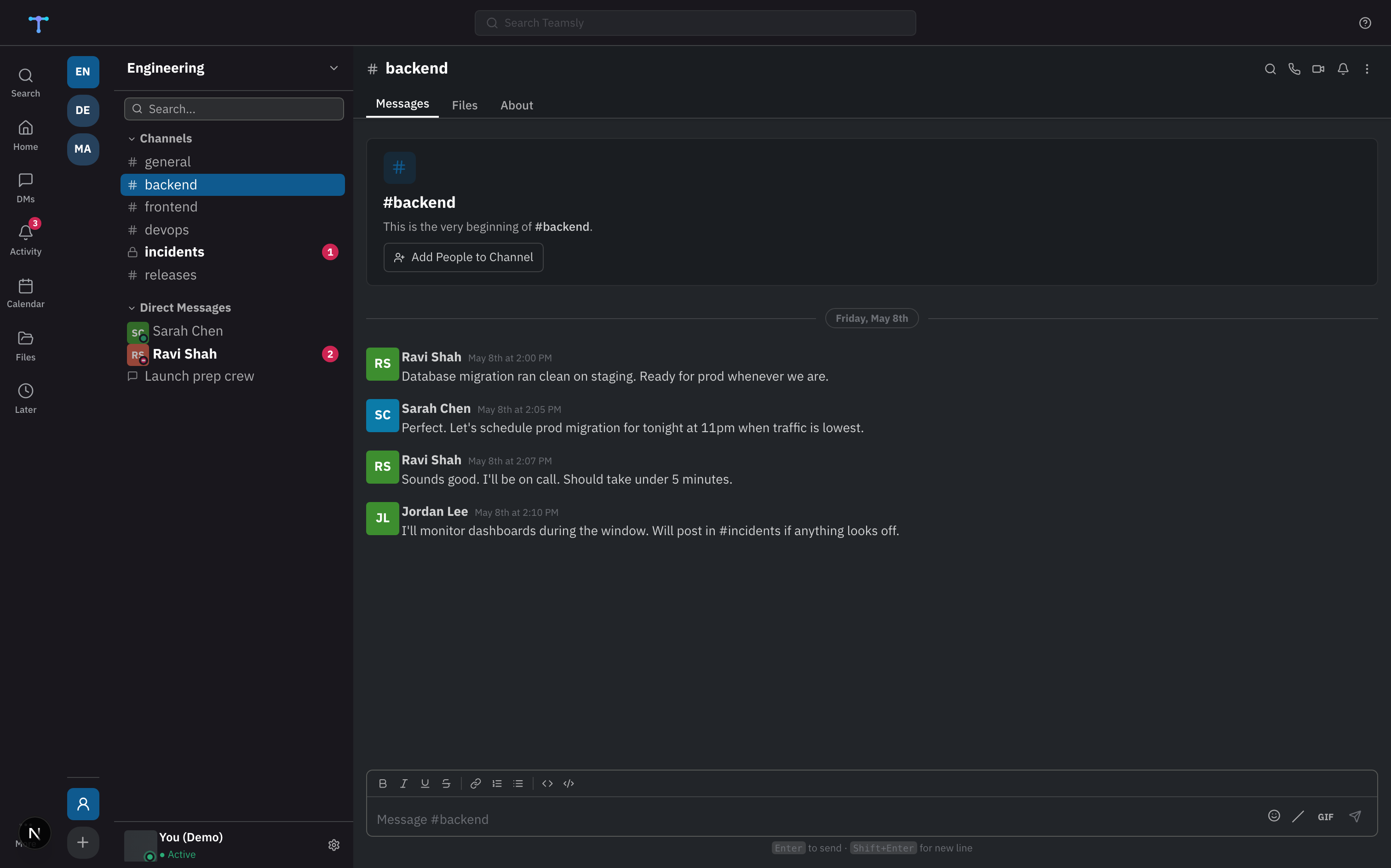Open the Later sidebar item

25,399
